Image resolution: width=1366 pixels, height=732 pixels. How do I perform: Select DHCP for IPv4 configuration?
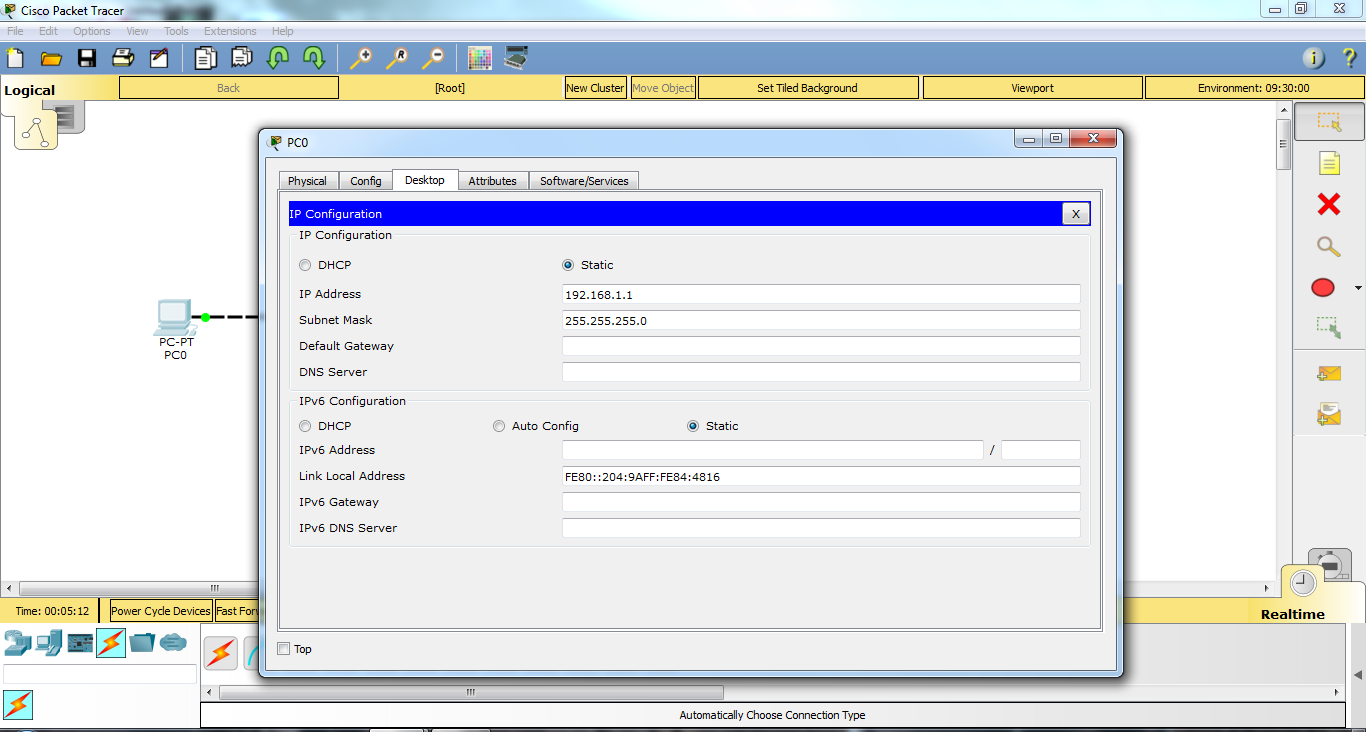[305, 265]
